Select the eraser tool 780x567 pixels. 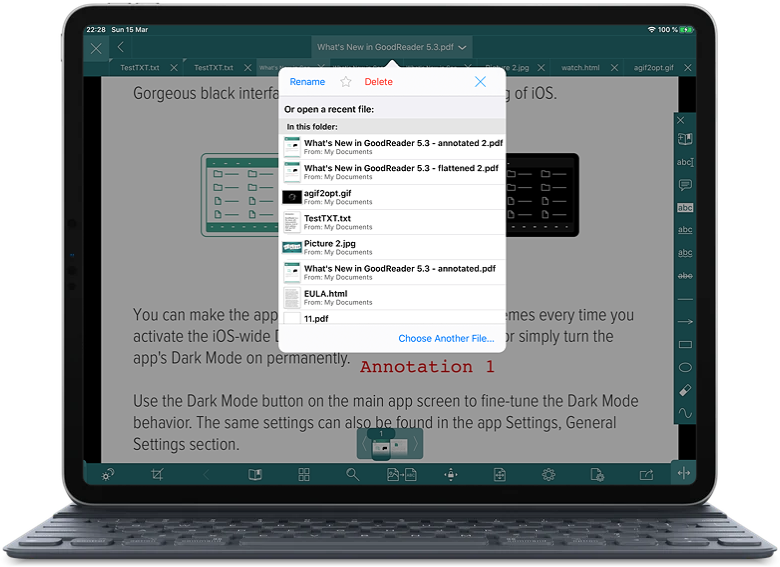[x=685, y=390]
